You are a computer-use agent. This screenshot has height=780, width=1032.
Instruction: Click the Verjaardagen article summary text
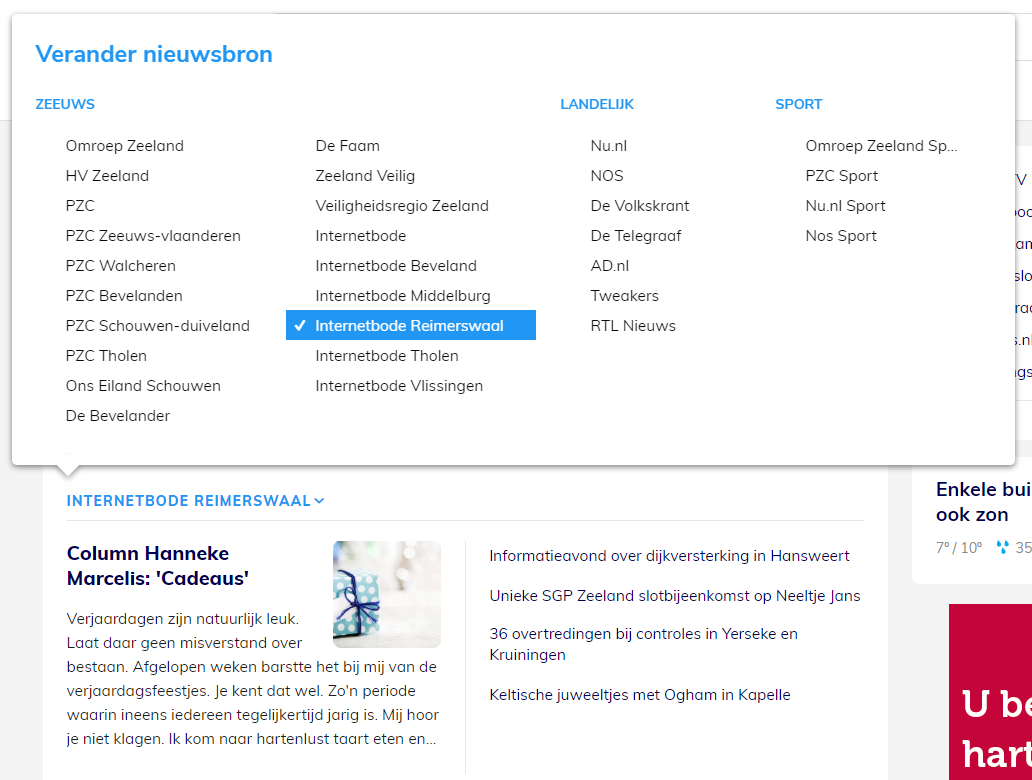click(252, 679)
